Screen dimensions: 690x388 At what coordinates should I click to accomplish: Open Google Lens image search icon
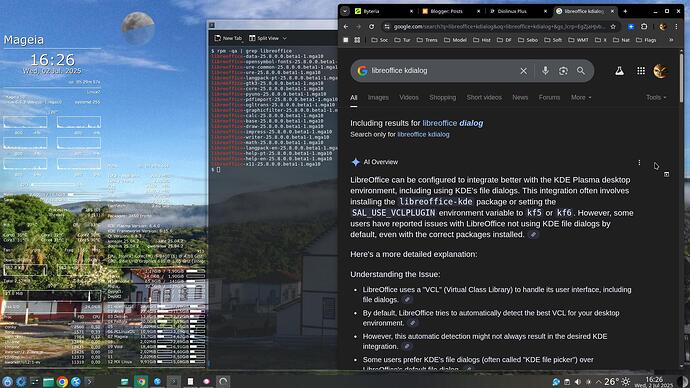tap(563, 71)
